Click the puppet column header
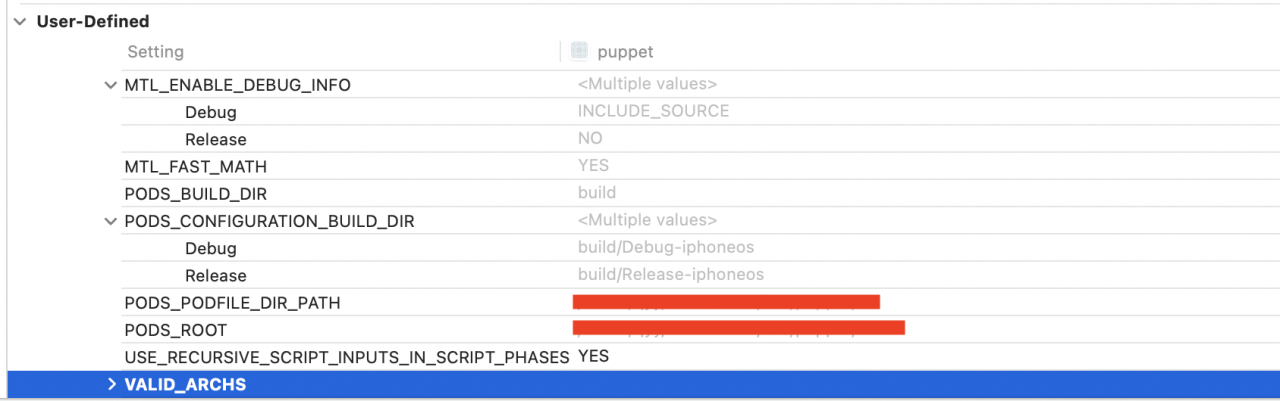This screenshot has height=401, width=1280. tap(625, 52)
